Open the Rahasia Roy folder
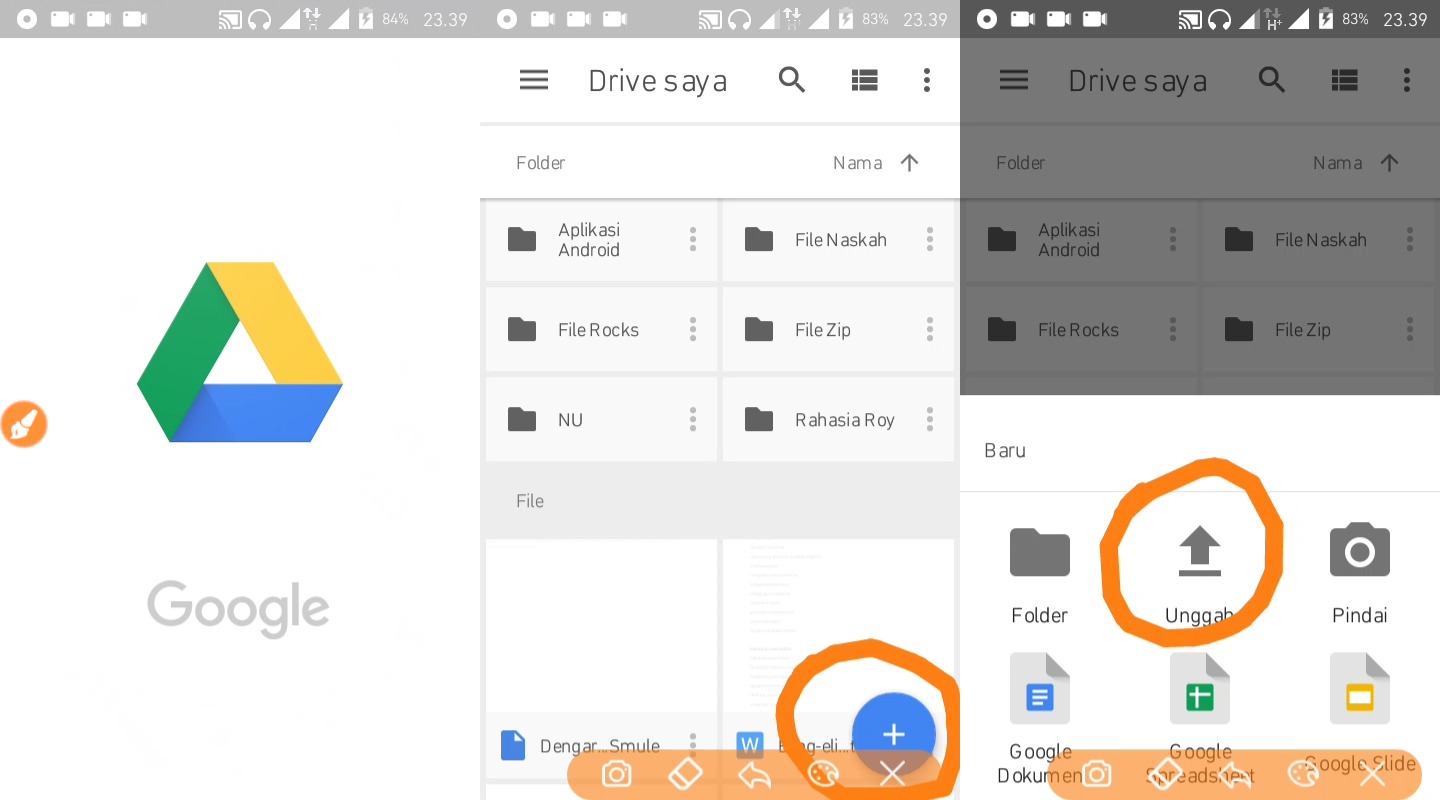The image size is (1440, 800). click(x=838, y=420)
